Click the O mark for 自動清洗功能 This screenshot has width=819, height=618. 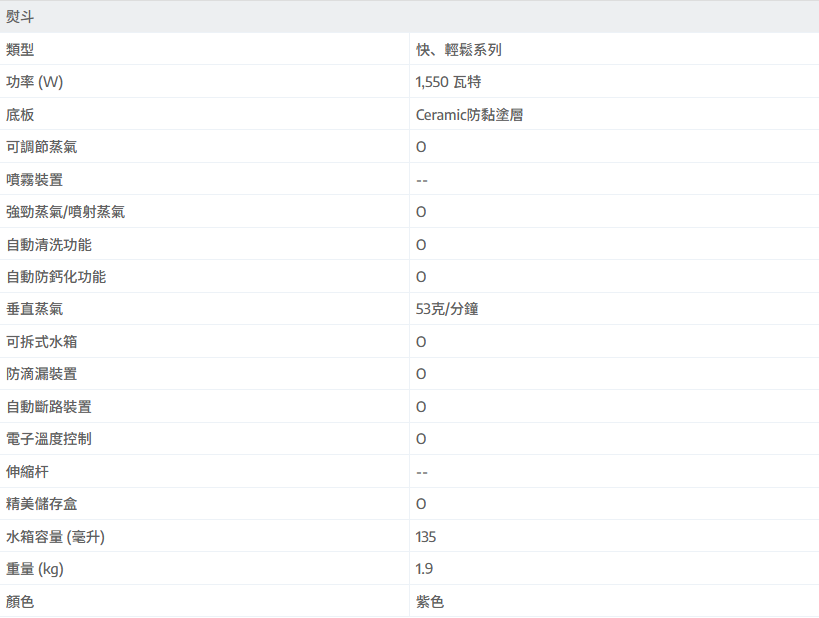[x=421, y=245]
